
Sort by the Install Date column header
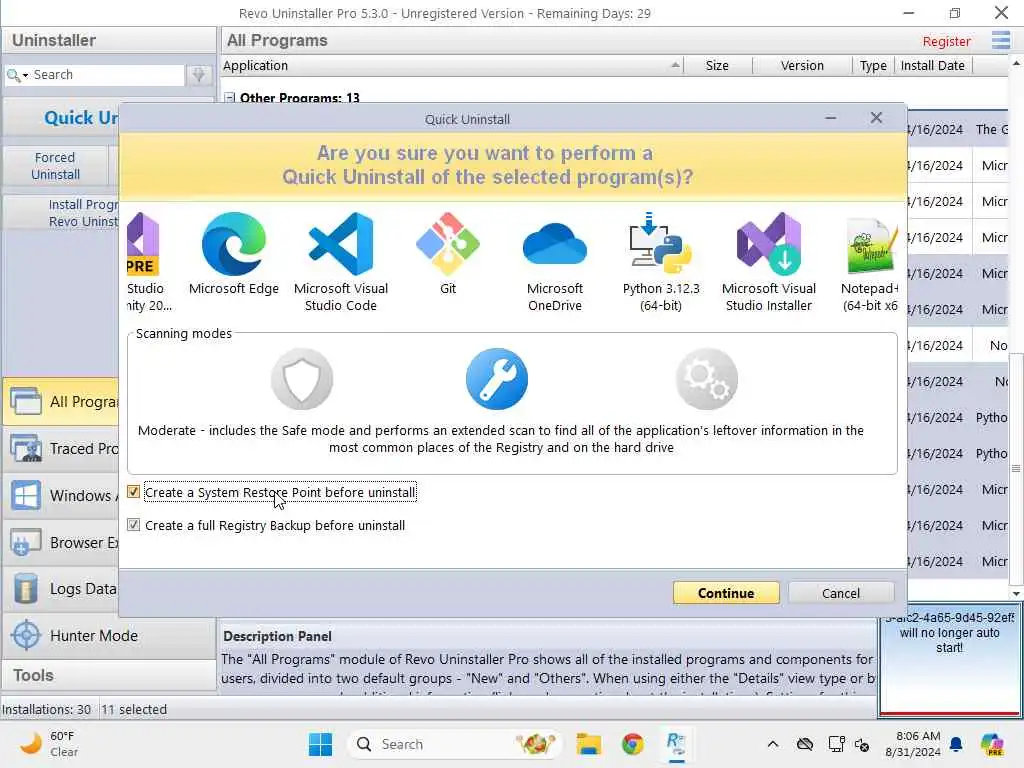(933, 65)
